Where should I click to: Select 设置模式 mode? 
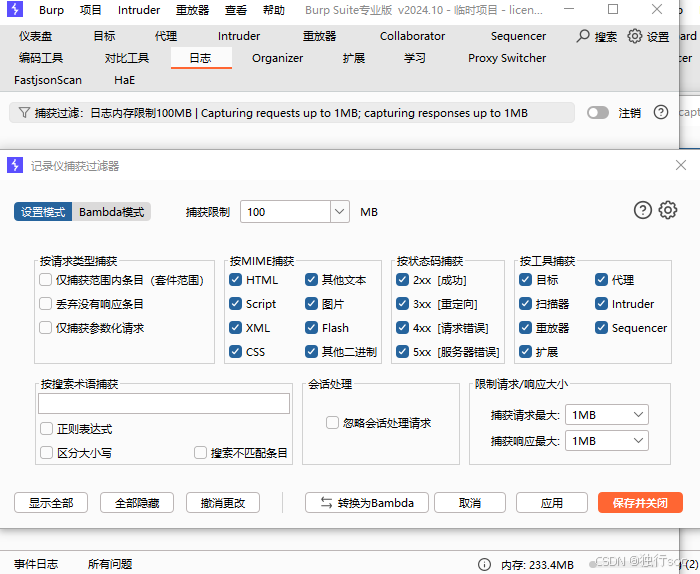coord(43,212)
